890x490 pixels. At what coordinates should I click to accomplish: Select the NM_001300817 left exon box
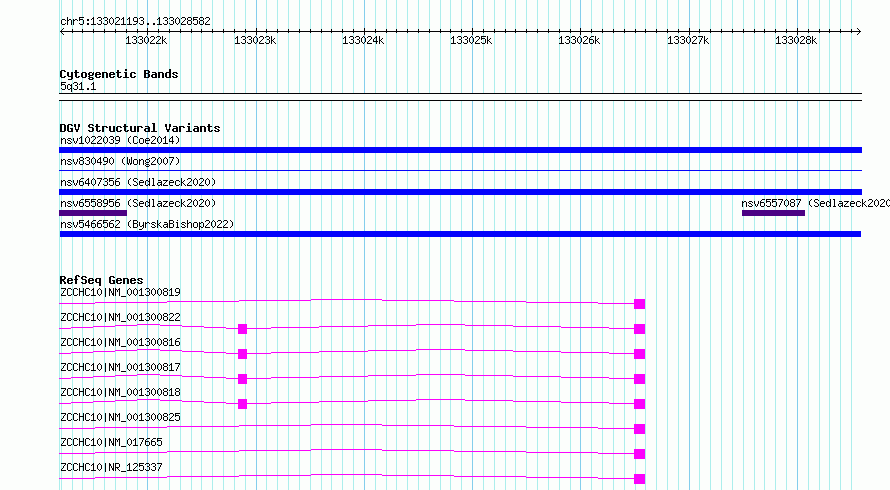(x=242, y=379)
